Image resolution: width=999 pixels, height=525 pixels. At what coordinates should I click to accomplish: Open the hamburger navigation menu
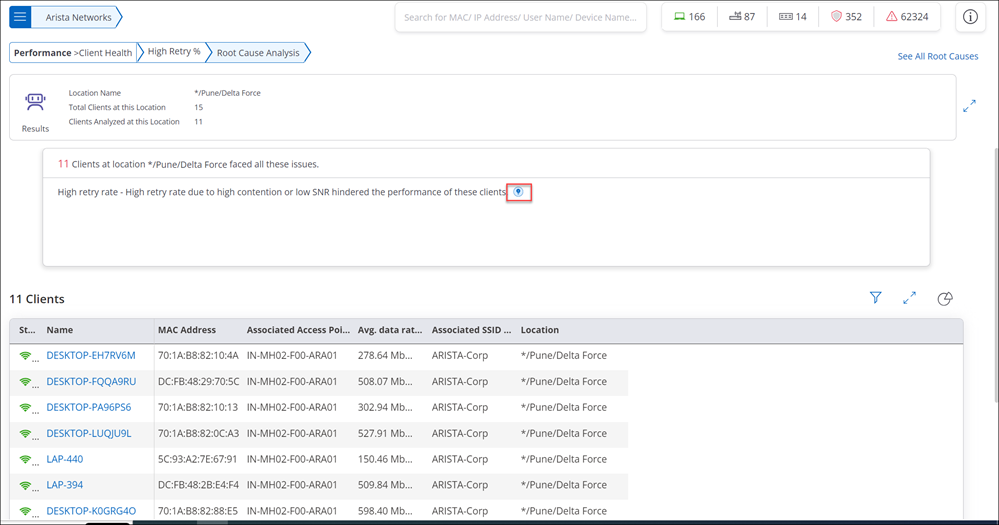point(20,17)
